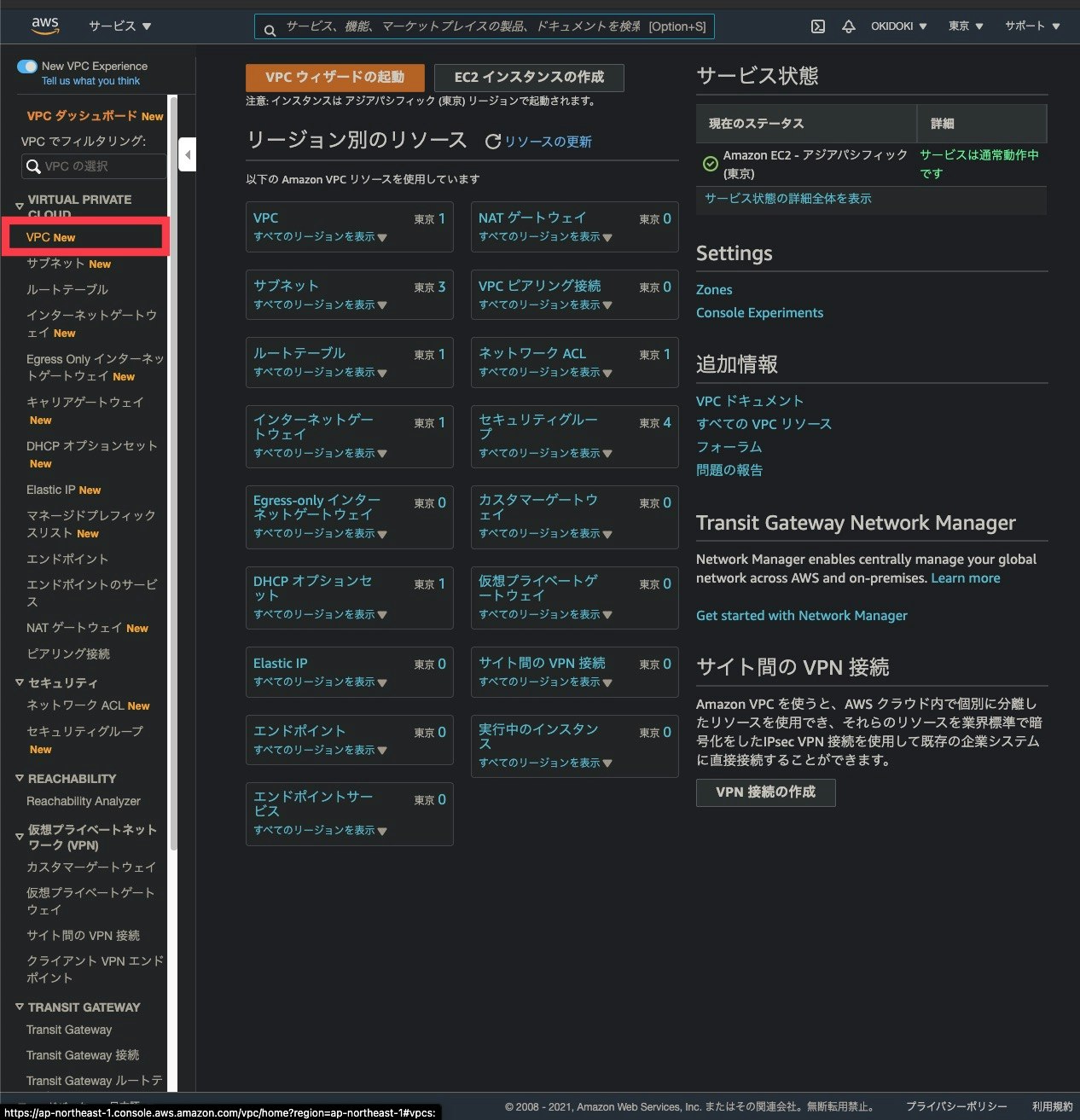
Task: Collapse the セキュリティ sidebar section
Action: click(20, 682)
